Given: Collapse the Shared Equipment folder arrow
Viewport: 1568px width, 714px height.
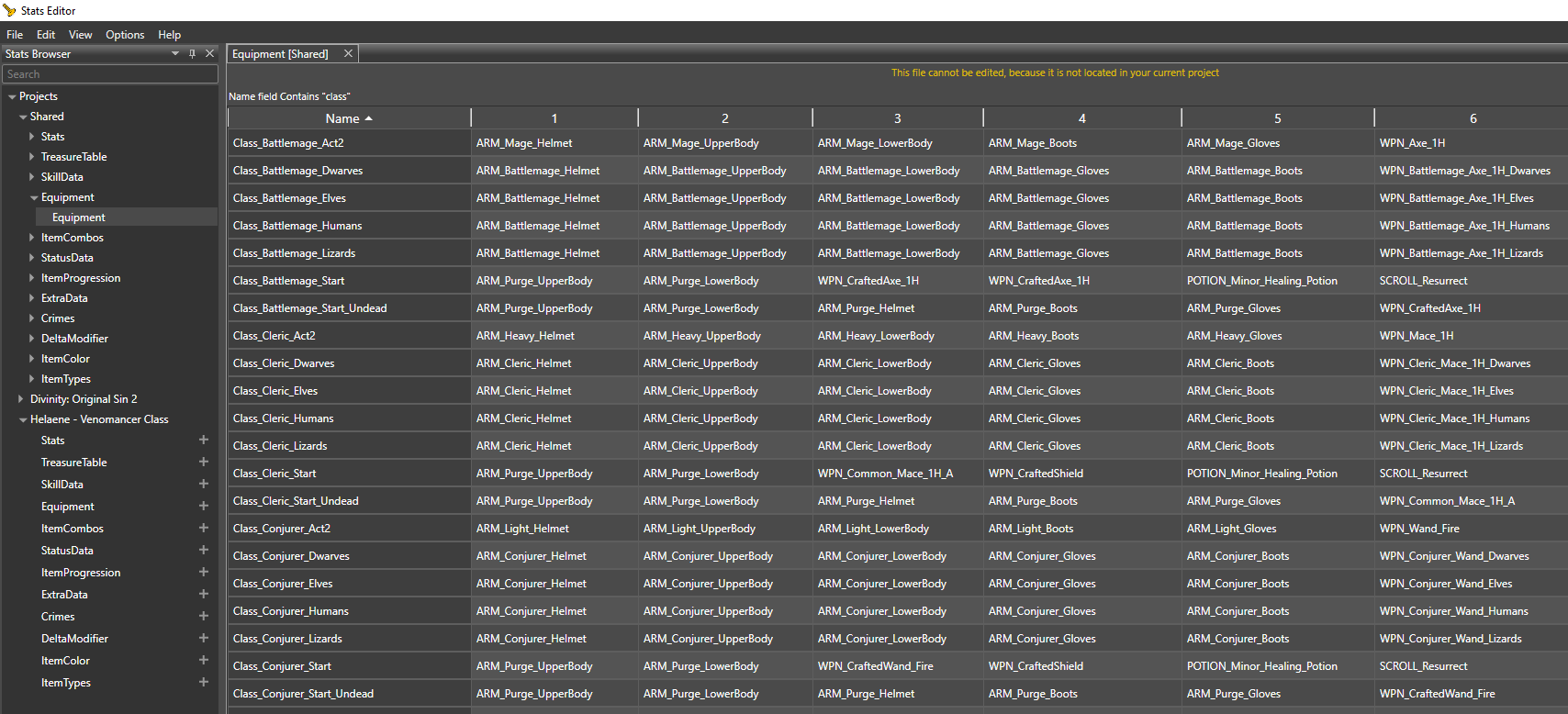Looking at the screenshot, I should click(x=34, y=197).
